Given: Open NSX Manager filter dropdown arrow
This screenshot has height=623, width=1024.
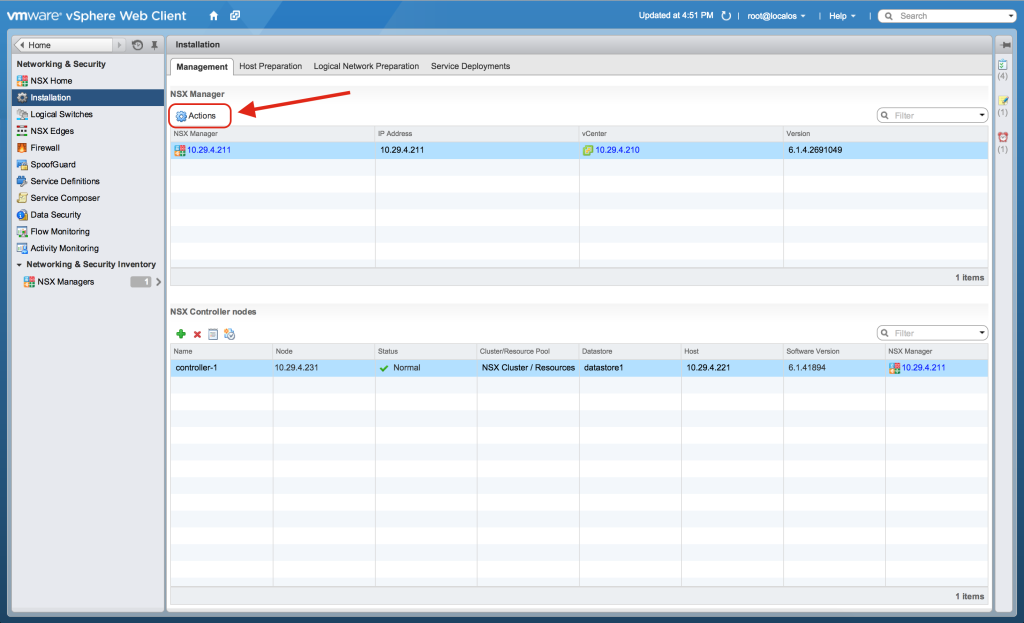Looking at the screenshot, I should (x=982, y=116).
